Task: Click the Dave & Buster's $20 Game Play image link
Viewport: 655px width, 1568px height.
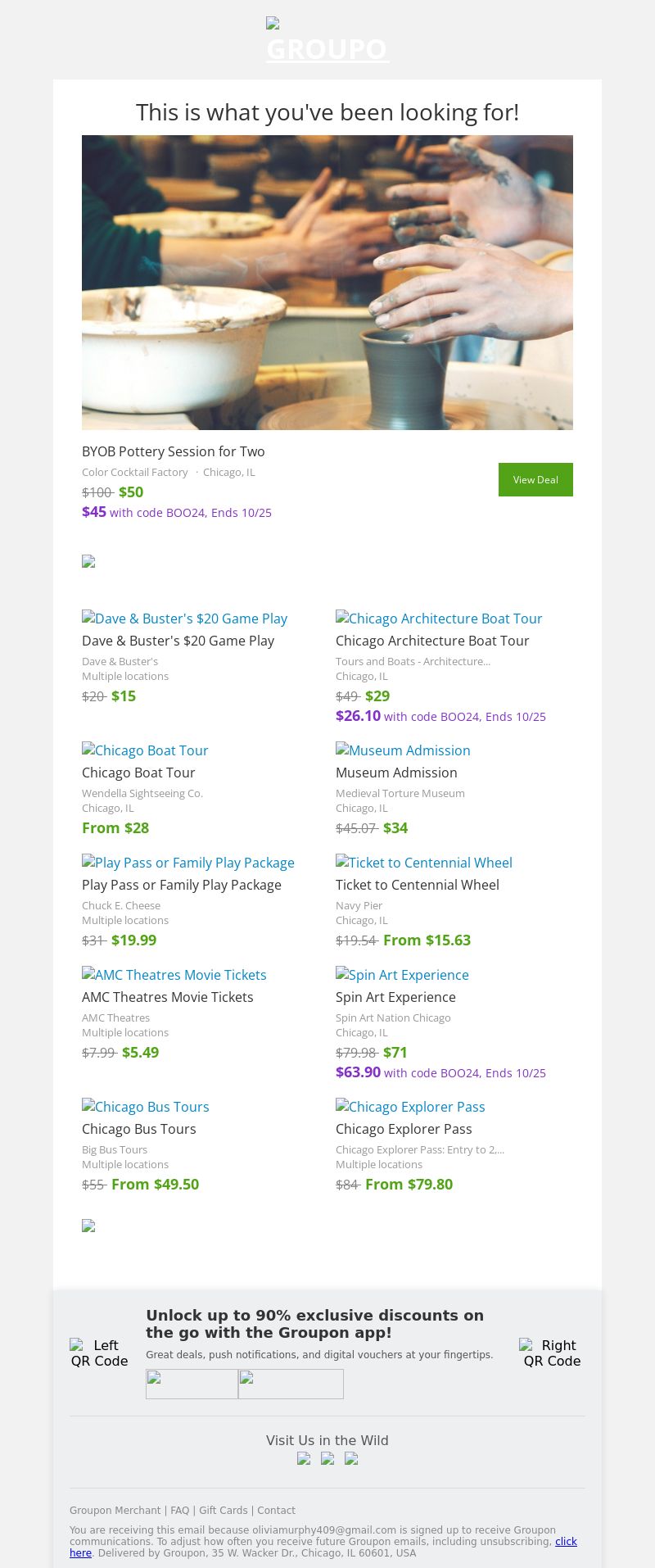Action: [x=184, y=619]
